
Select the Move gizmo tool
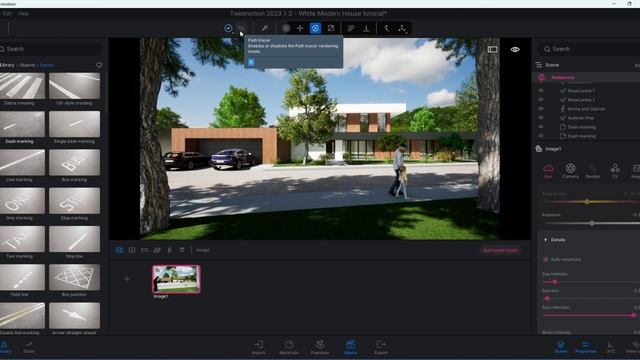click(x=300, y=28)
